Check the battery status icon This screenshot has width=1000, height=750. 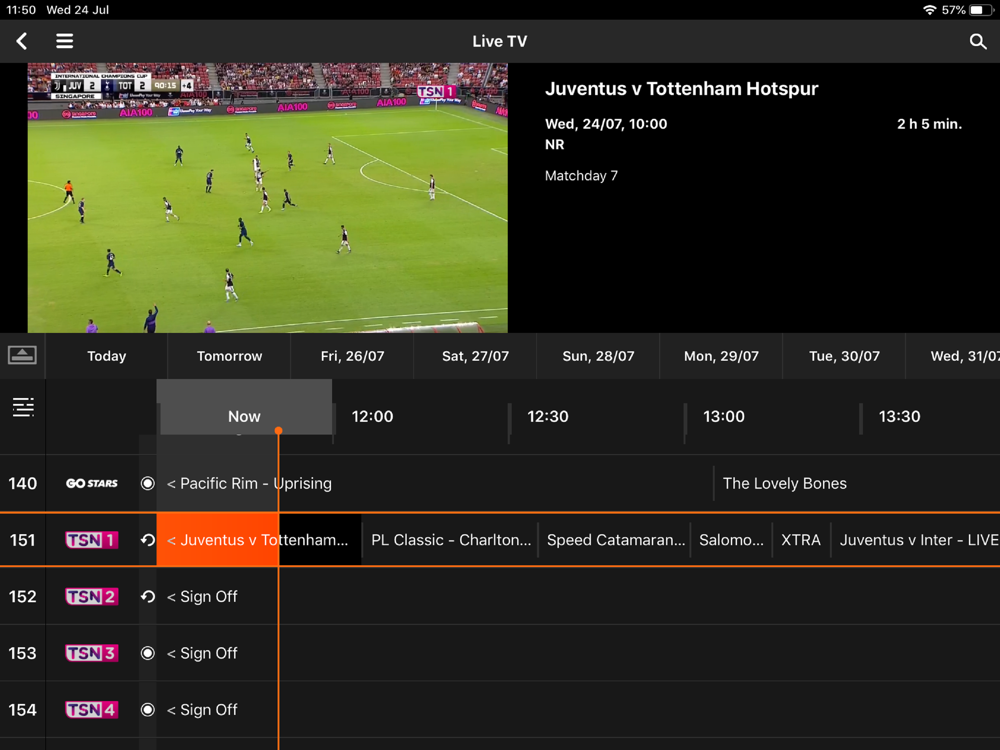click(x=981, y=10)
